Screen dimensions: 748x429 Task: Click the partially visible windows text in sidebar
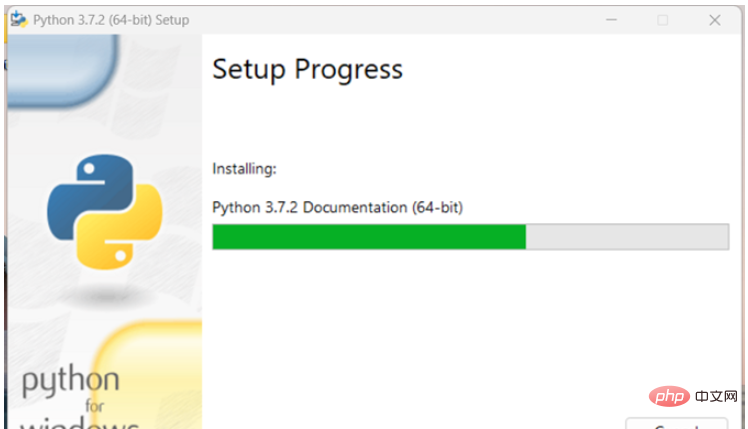point(80,424)
